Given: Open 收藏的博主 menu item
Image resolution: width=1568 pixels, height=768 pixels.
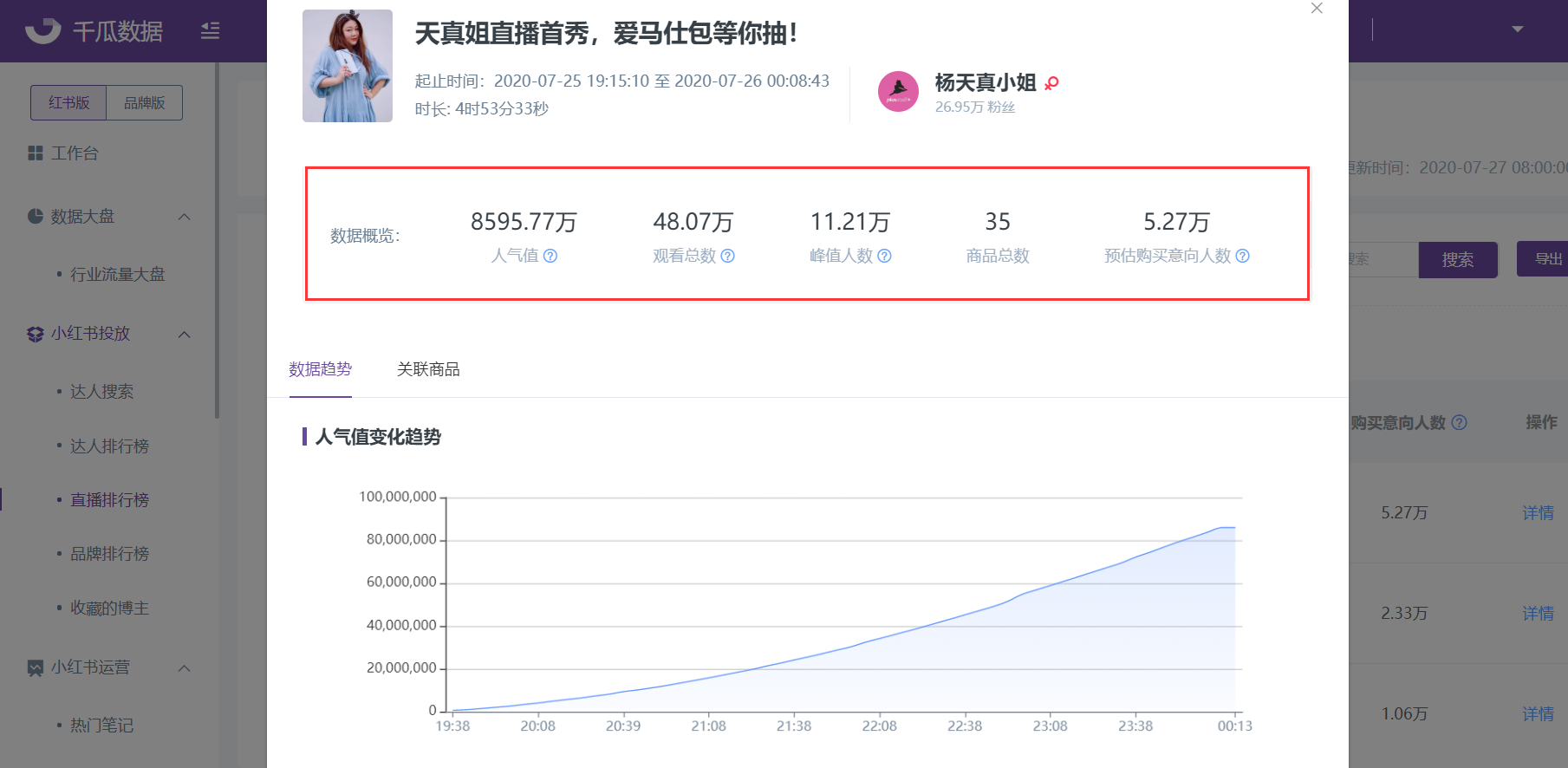Looking at the screenshot, I should tap(109, 609).
